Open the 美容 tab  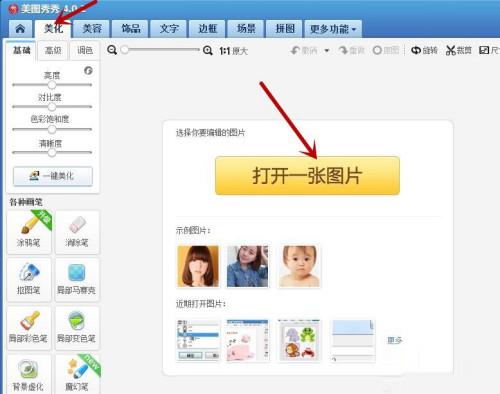point(92,29)
